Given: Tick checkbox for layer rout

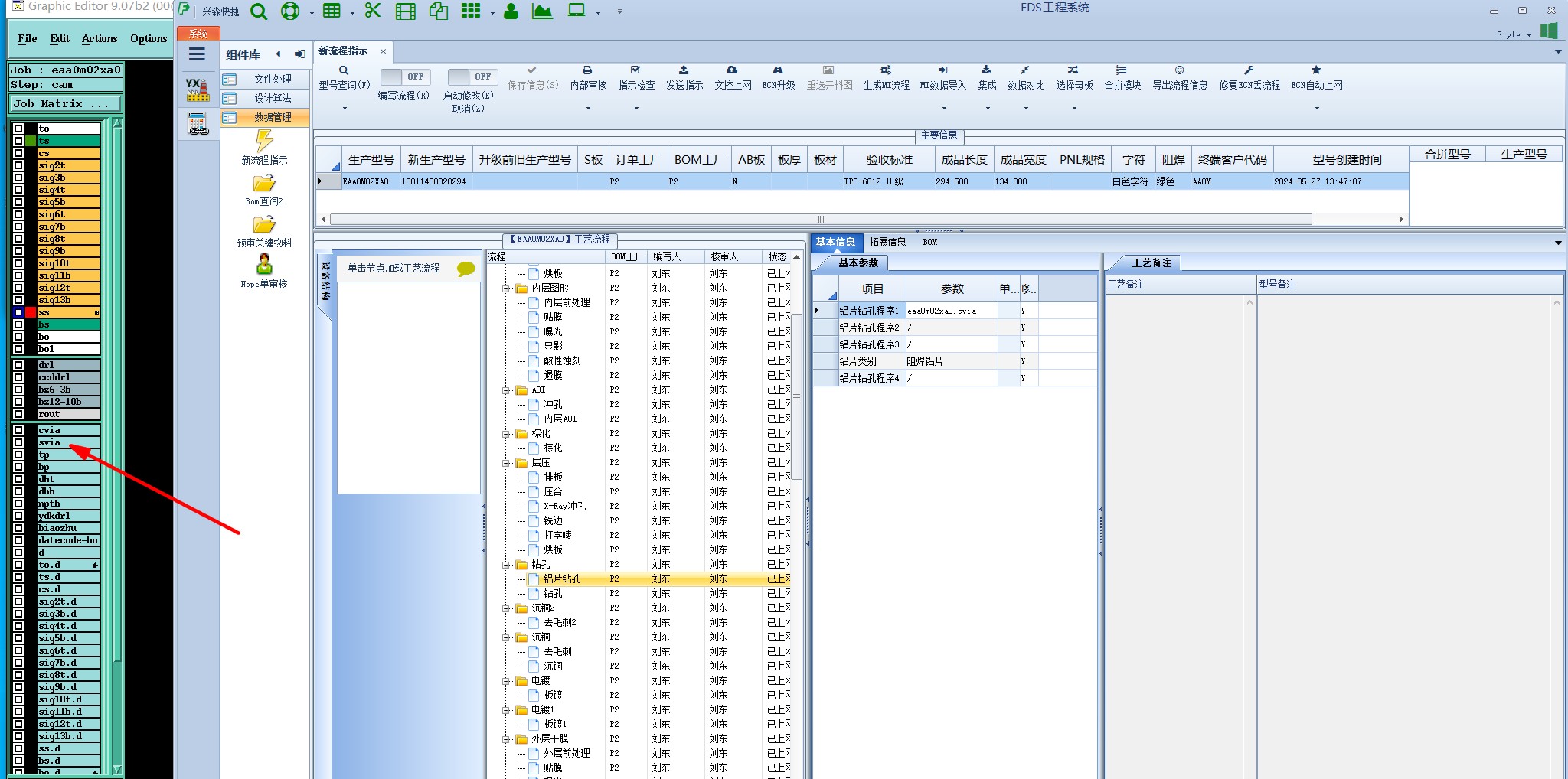Looking at the screenshot, I should click(x=18, y=414).
